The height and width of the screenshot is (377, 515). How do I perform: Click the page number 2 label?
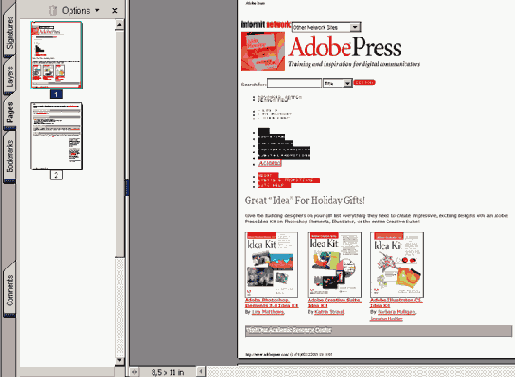(x=56, y=175)
